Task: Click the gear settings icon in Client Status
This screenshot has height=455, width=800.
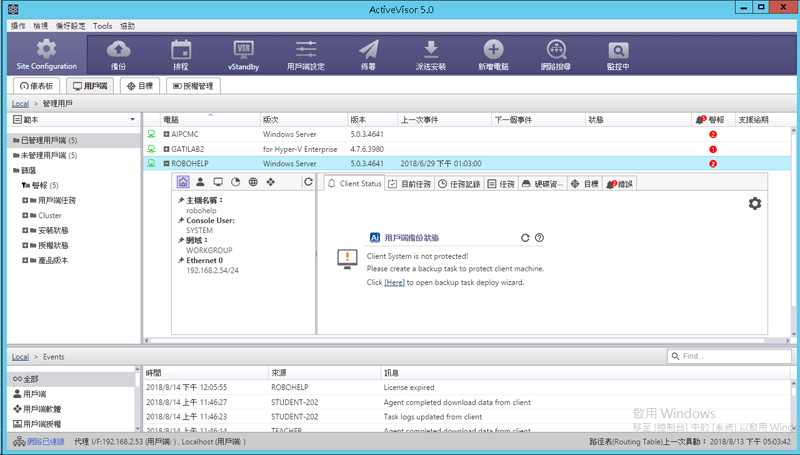Action: pyautogui.click(x=755, y=203)
